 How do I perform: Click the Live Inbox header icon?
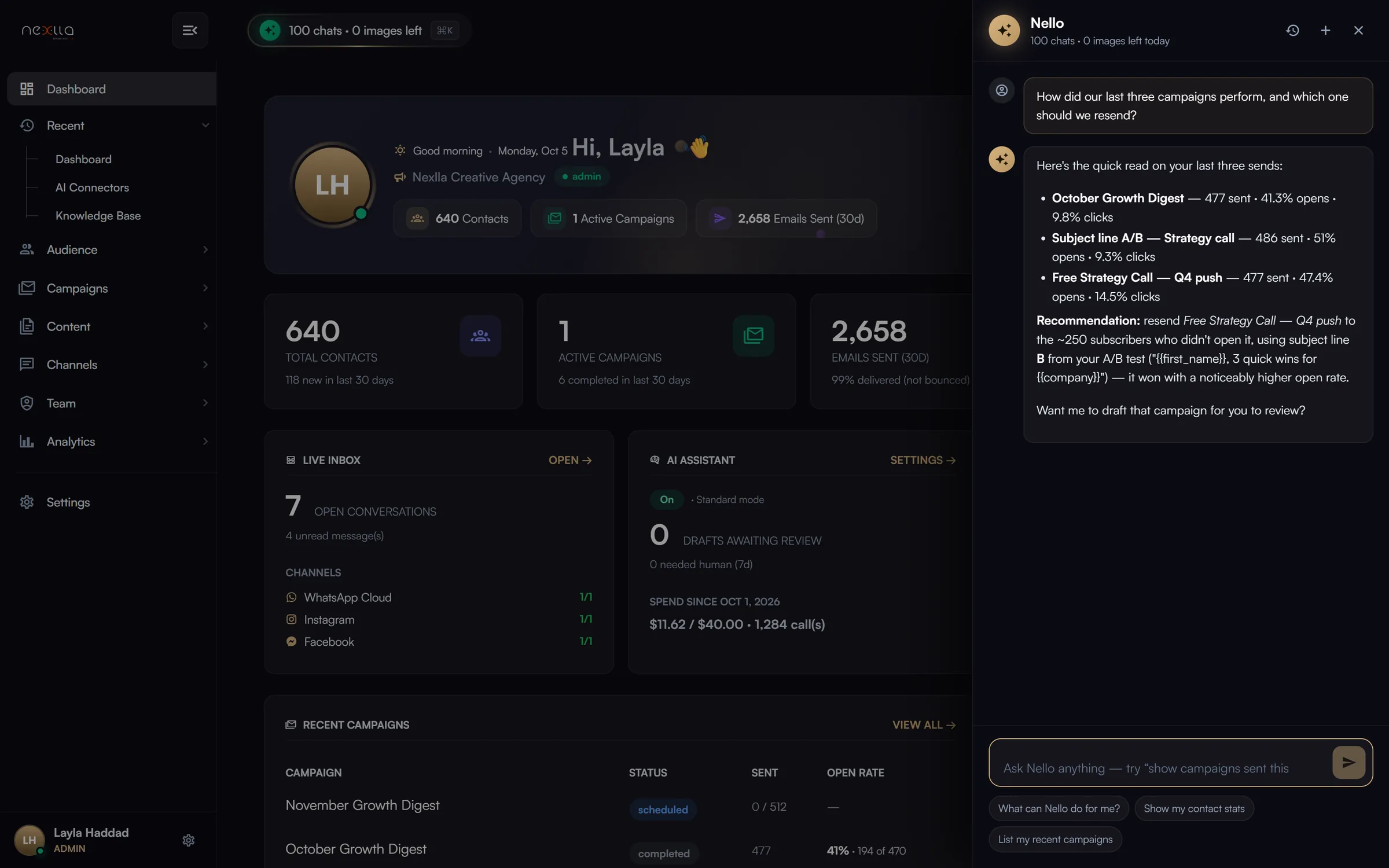pos(291,460)
